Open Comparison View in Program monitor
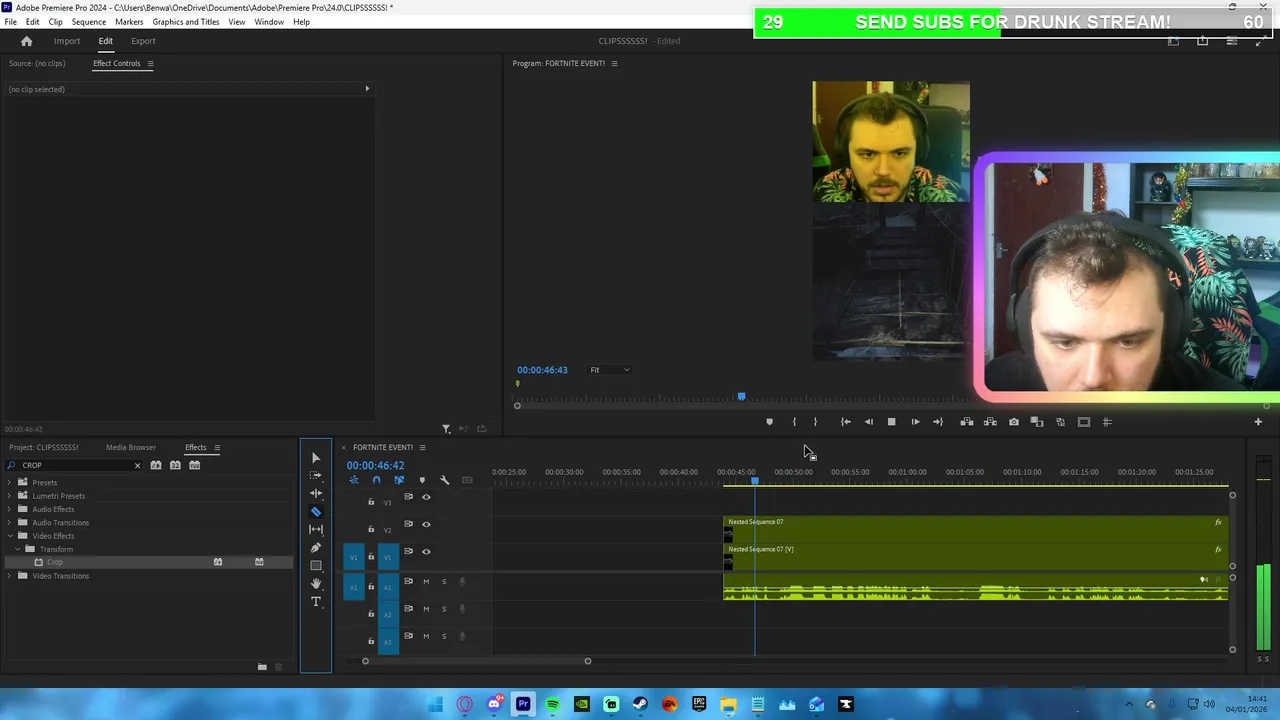 (x=1037, y=422)
